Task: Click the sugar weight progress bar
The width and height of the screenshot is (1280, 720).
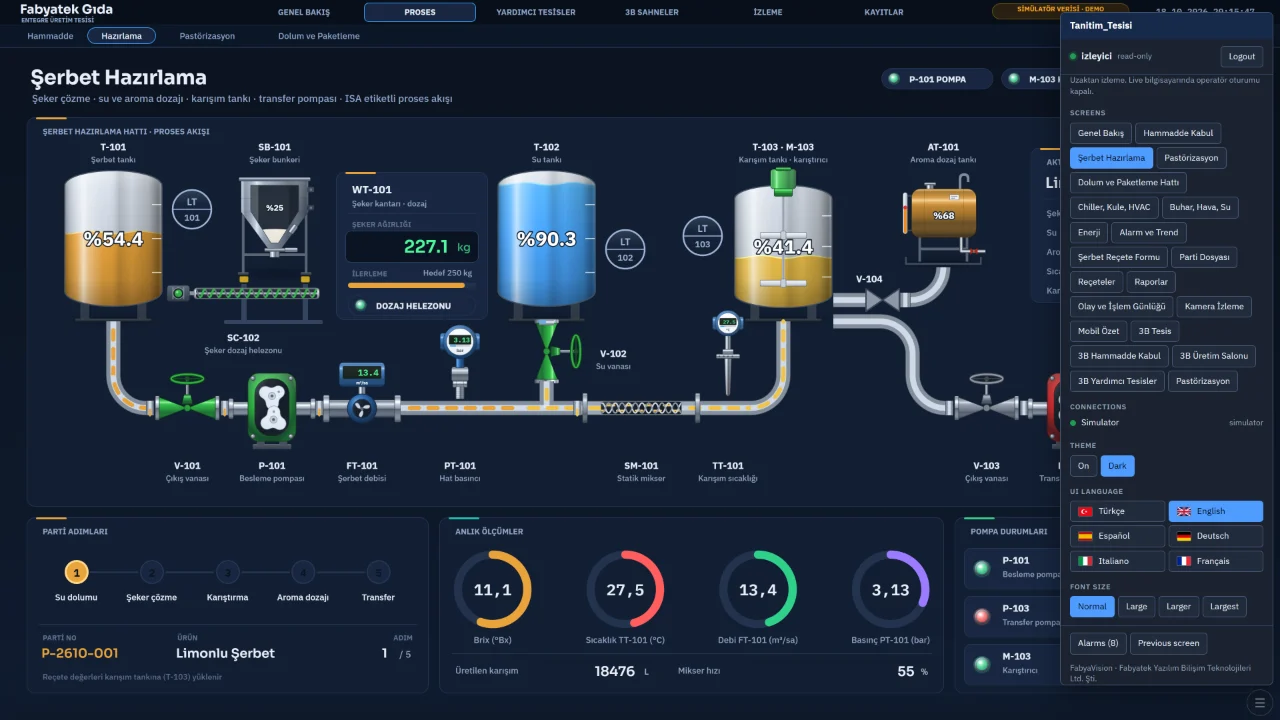Action: click(x=412, y=286)
